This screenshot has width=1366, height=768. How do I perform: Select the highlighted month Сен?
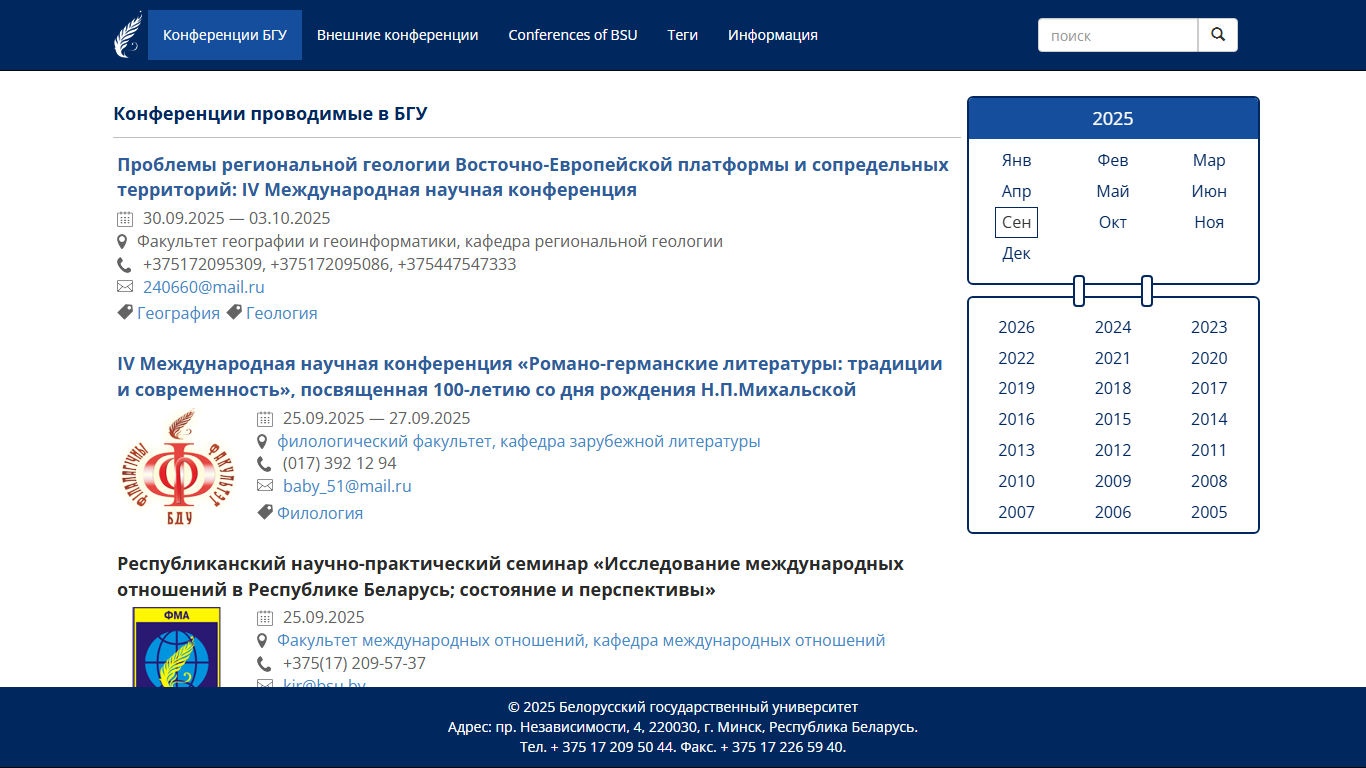coord(1016,222)
